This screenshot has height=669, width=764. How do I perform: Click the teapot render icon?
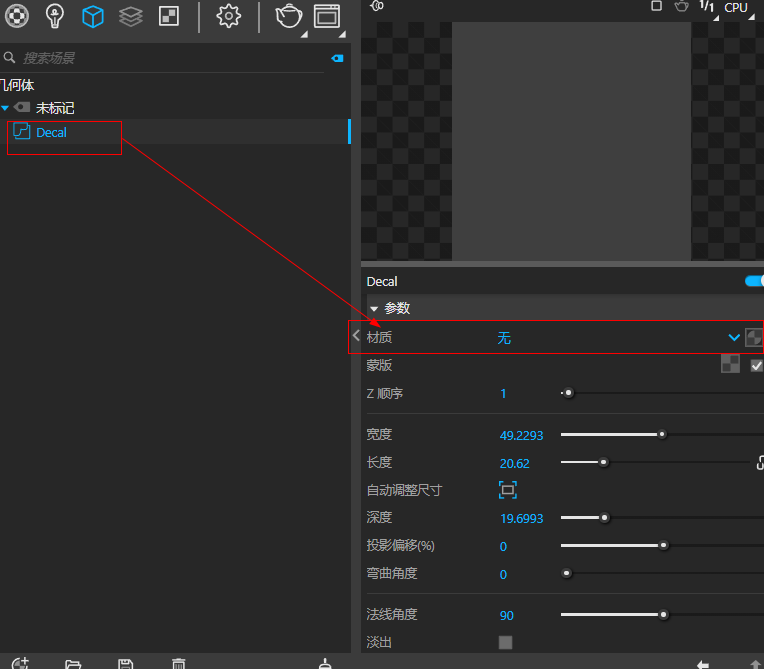[x=288, y=16]
